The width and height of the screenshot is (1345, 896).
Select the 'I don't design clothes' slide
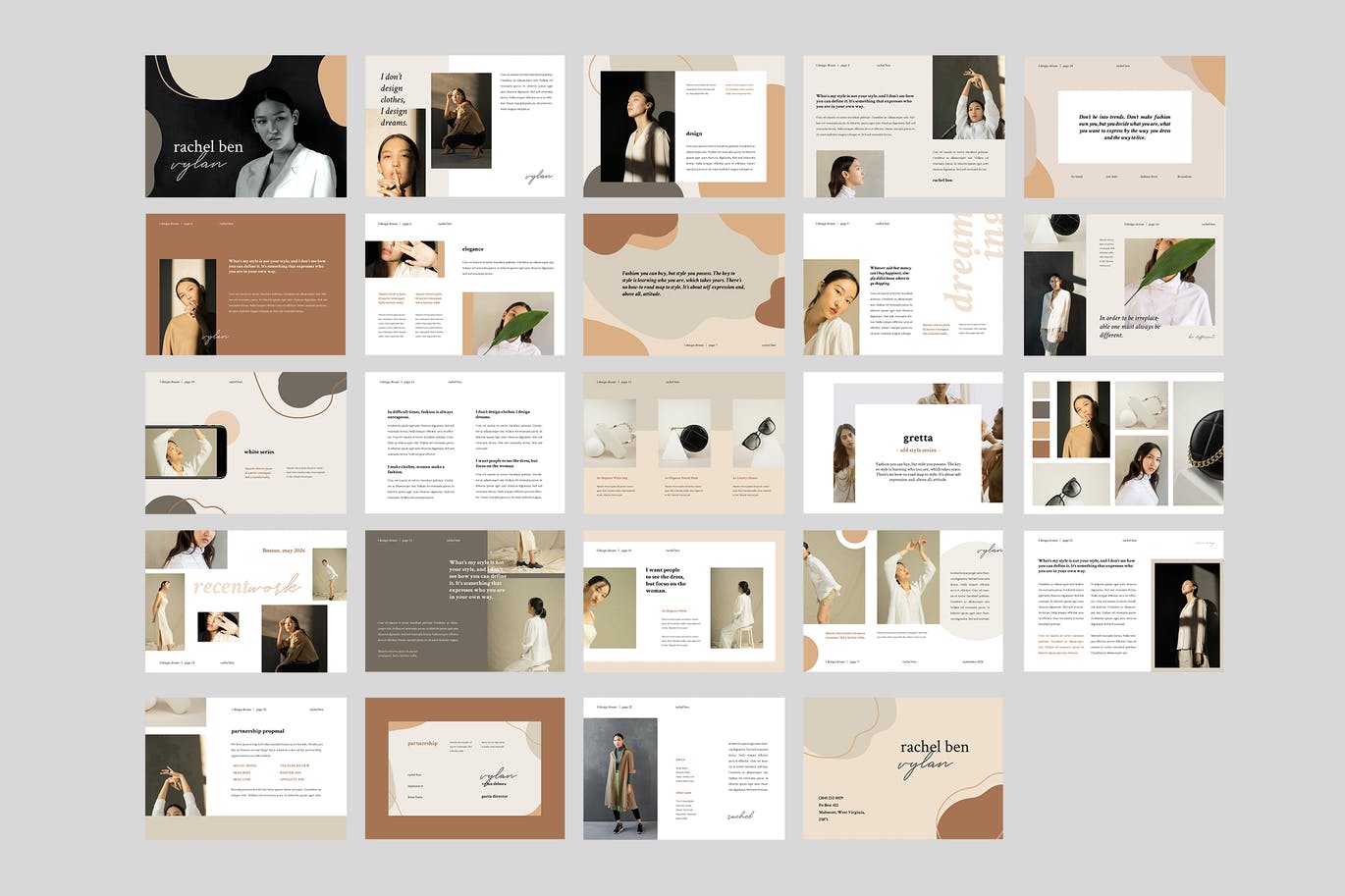tap(464, 127)
